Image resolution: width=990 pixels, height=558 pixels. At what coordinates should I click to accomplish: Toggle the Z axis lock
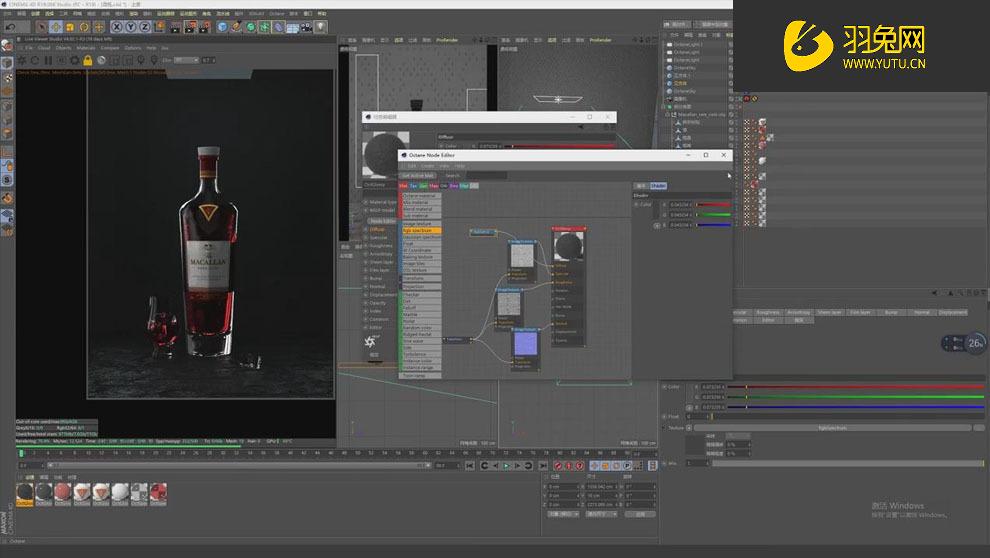click(x=145, y=27)
